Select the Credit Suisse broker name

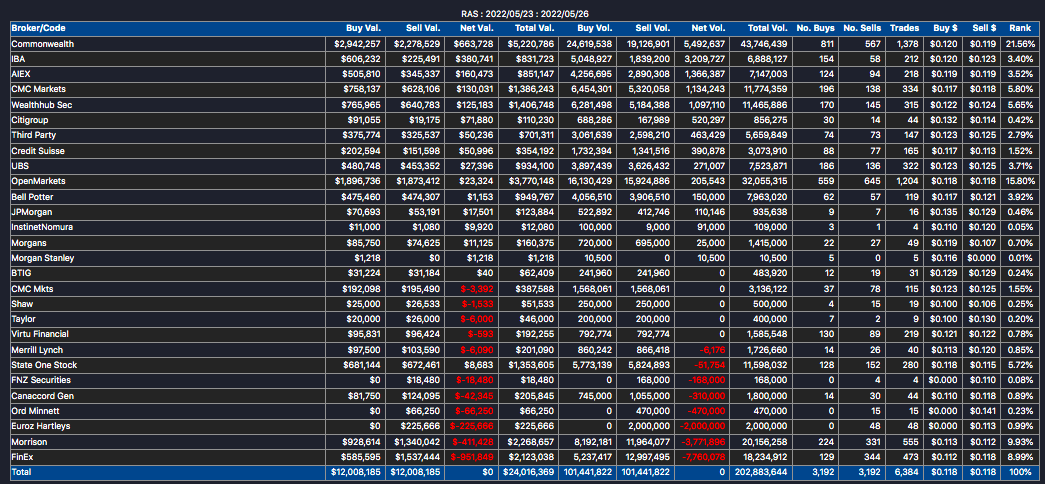tap(38, 151)
